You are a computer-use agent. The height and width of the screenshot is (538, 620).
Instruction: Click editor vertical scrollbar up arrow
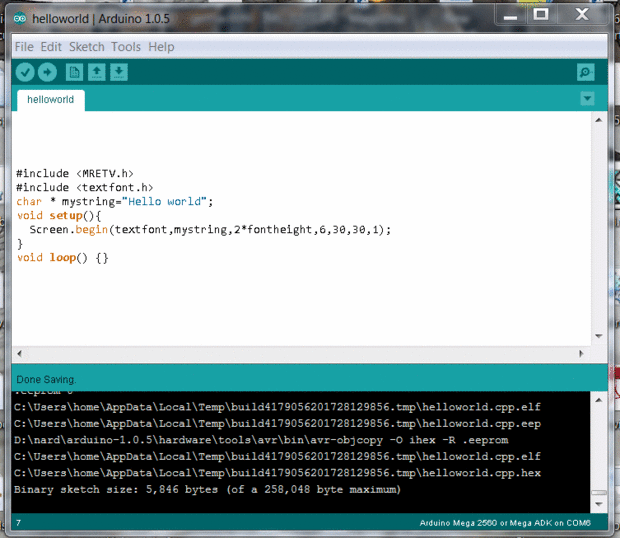[x=599, y=120]
